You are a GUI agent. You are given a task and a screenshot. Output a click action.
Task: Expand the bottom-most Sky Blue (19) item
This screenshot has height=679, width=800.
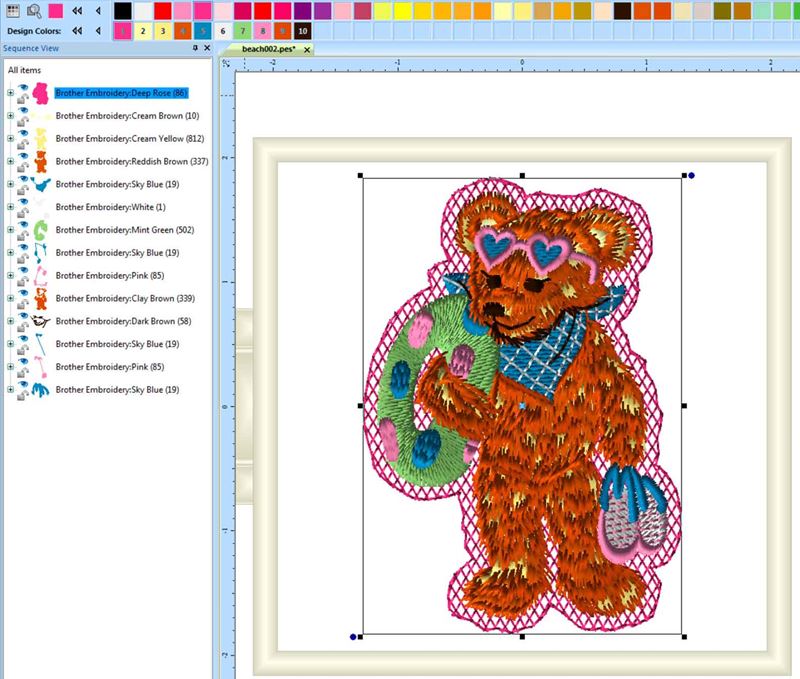click(10, 390)
